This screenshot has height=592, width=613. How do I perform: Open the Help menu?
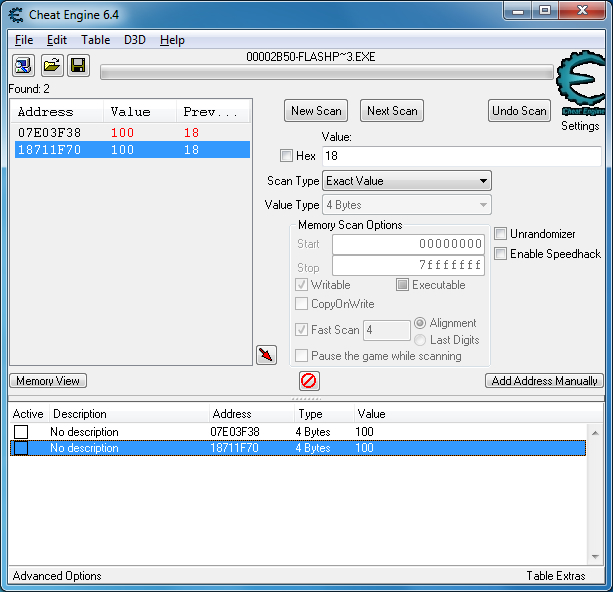(x=172, y=40)
